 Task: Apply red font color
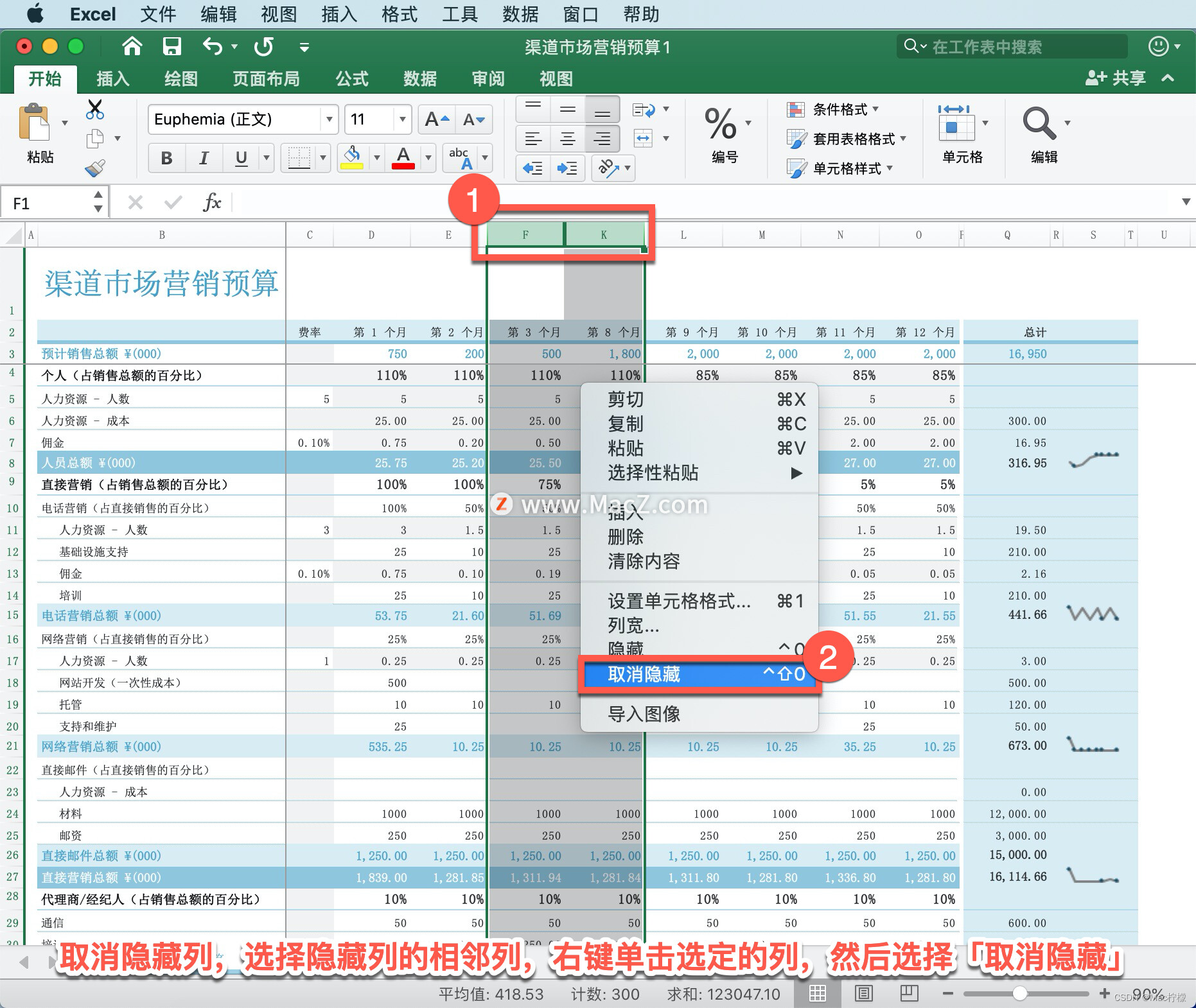click(403, 158)
